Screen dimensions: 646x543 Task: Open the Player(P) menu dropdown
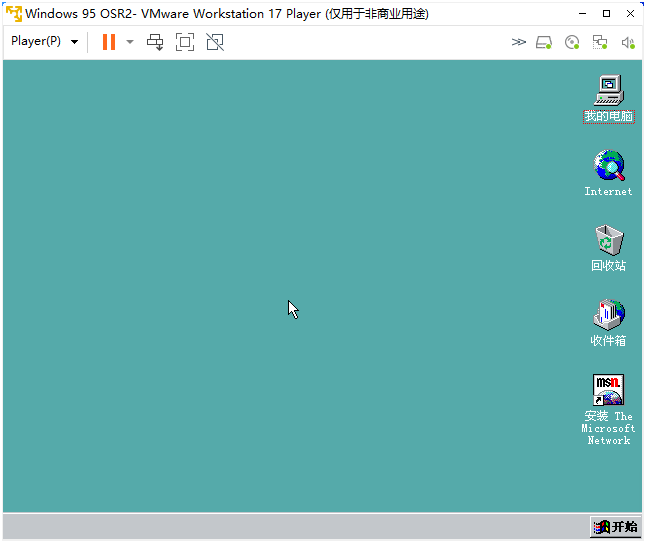[x=44, y=42]
